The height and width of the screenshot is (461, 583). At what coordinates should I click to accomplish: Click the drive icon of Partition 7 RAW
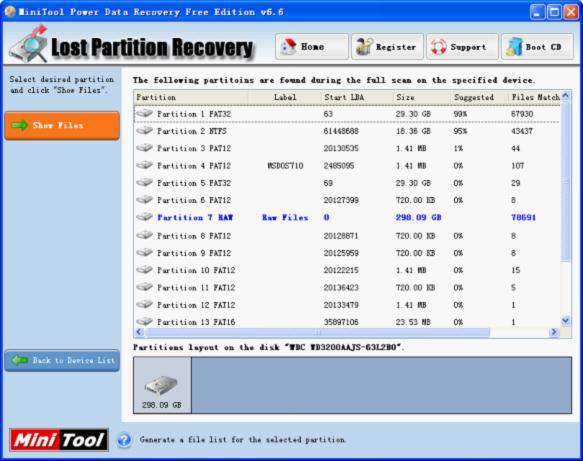pyautogui.click(x=145, y=217)
